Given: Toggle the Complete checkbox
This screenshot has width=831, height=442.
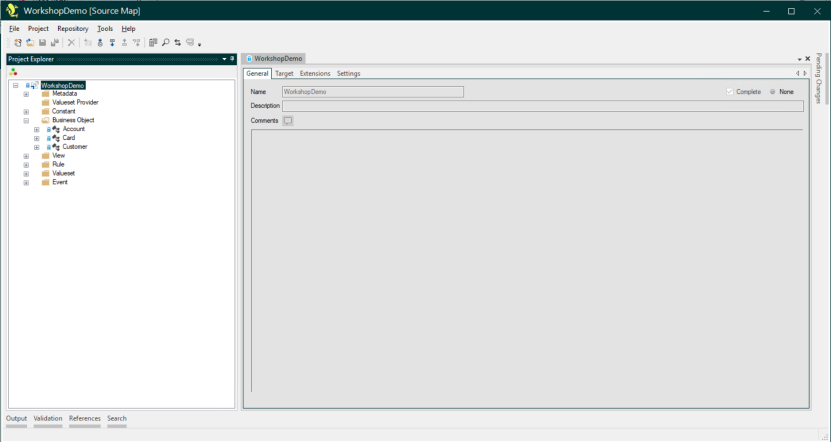Looking at the screenshot, I should coord(730,92).
